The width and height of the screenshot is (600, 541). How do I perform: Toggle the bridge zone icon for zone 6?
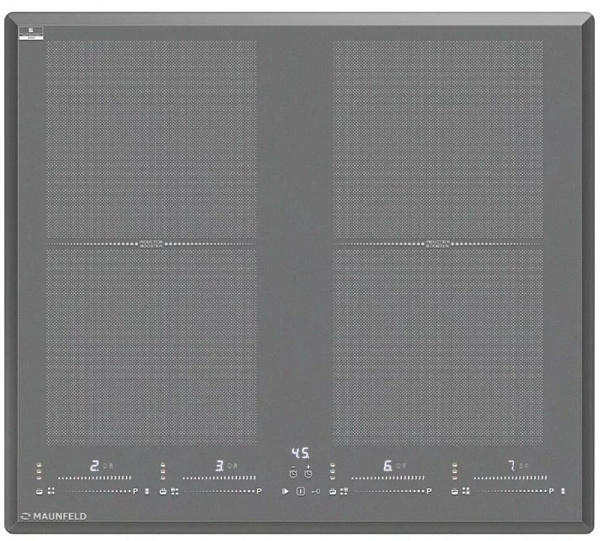pos(345,492)
